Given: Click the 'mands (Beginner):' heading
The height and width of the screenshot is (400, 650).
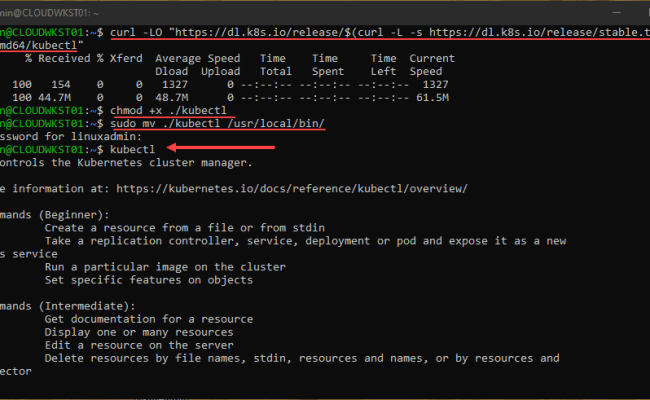Looking at the screenshot, I should (55, 215).
